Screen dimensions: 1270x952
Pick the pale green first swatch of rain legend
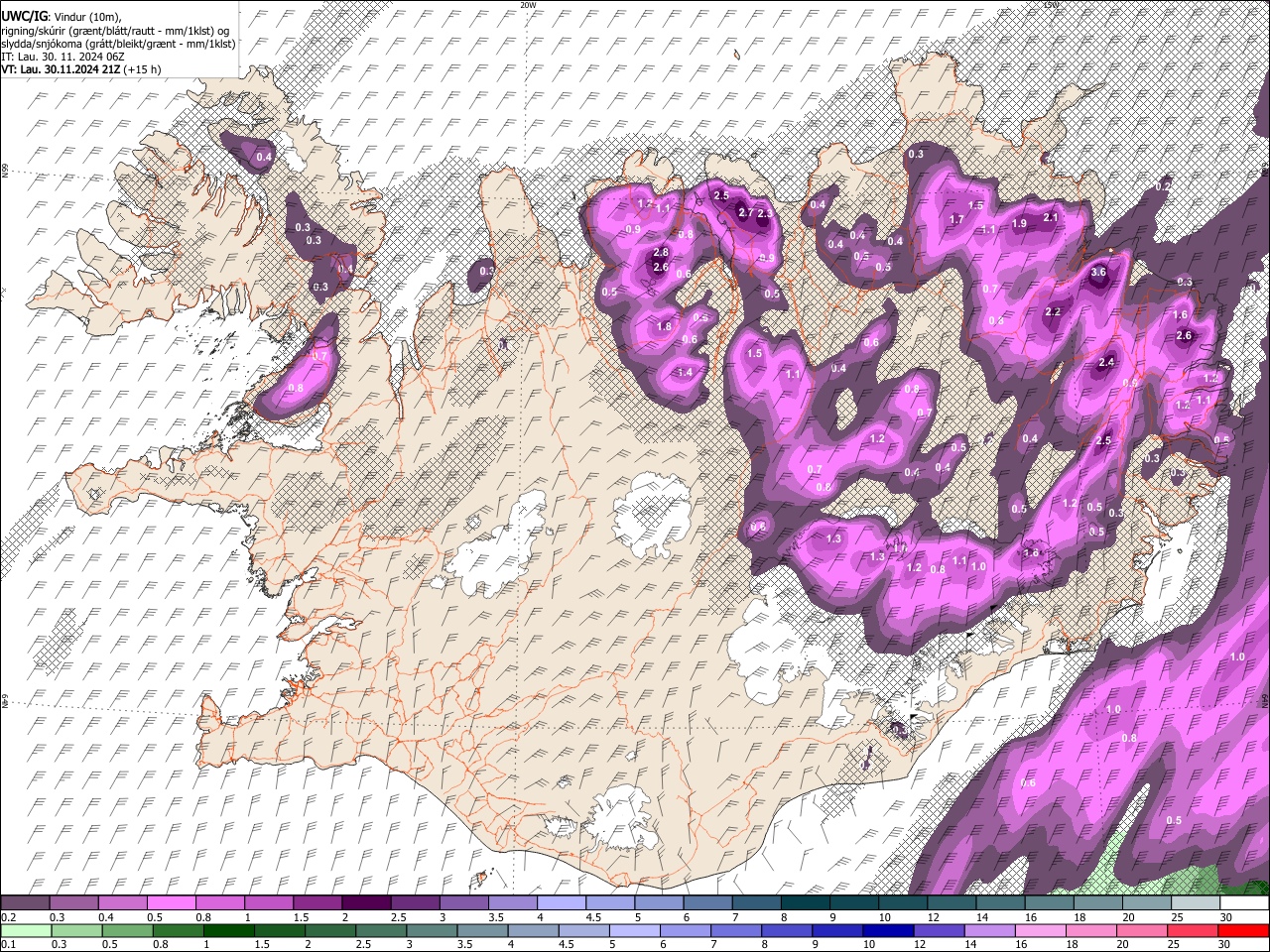point(26,930)
